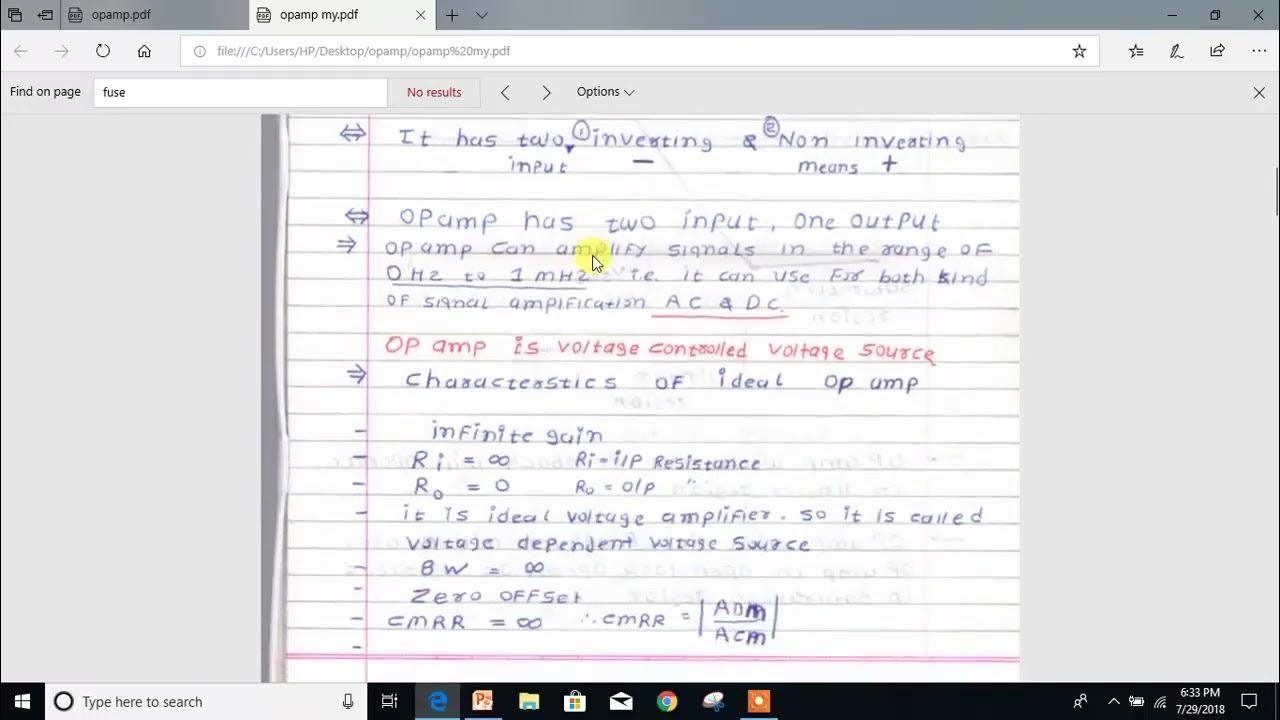Close the Find on page bar
The height and width of the screenshot is (720, 1280).
point(1259,92)
